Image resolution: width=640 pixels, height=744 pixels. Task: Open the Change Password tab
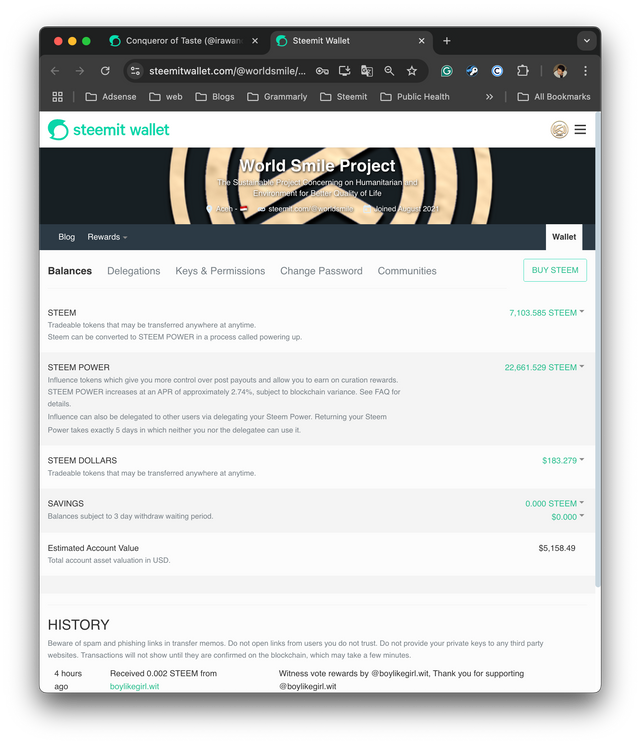(x=321, y=271)
